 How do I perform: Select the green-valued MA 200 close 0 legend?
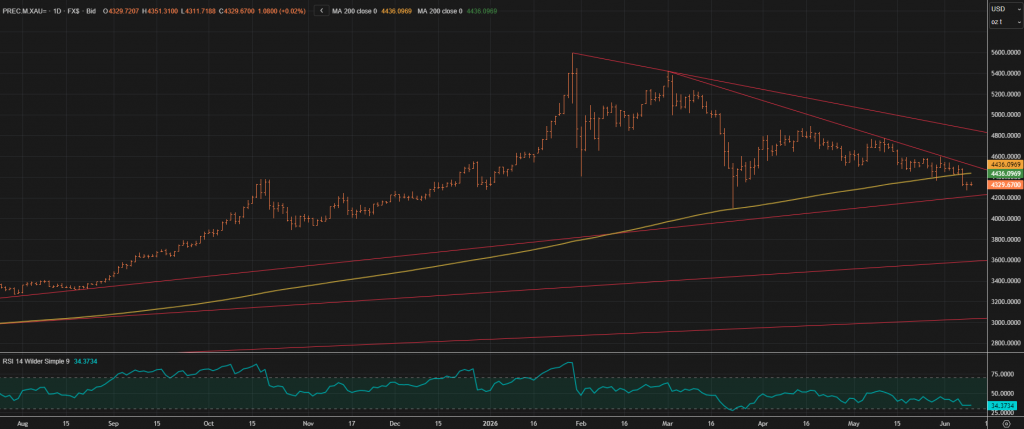pos(440,11)
